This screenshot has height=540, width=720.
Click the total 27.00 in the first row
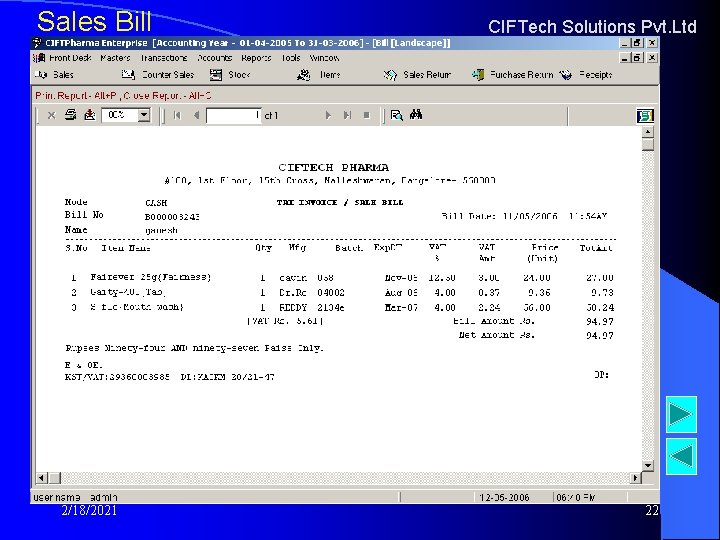tap(600, 278)
